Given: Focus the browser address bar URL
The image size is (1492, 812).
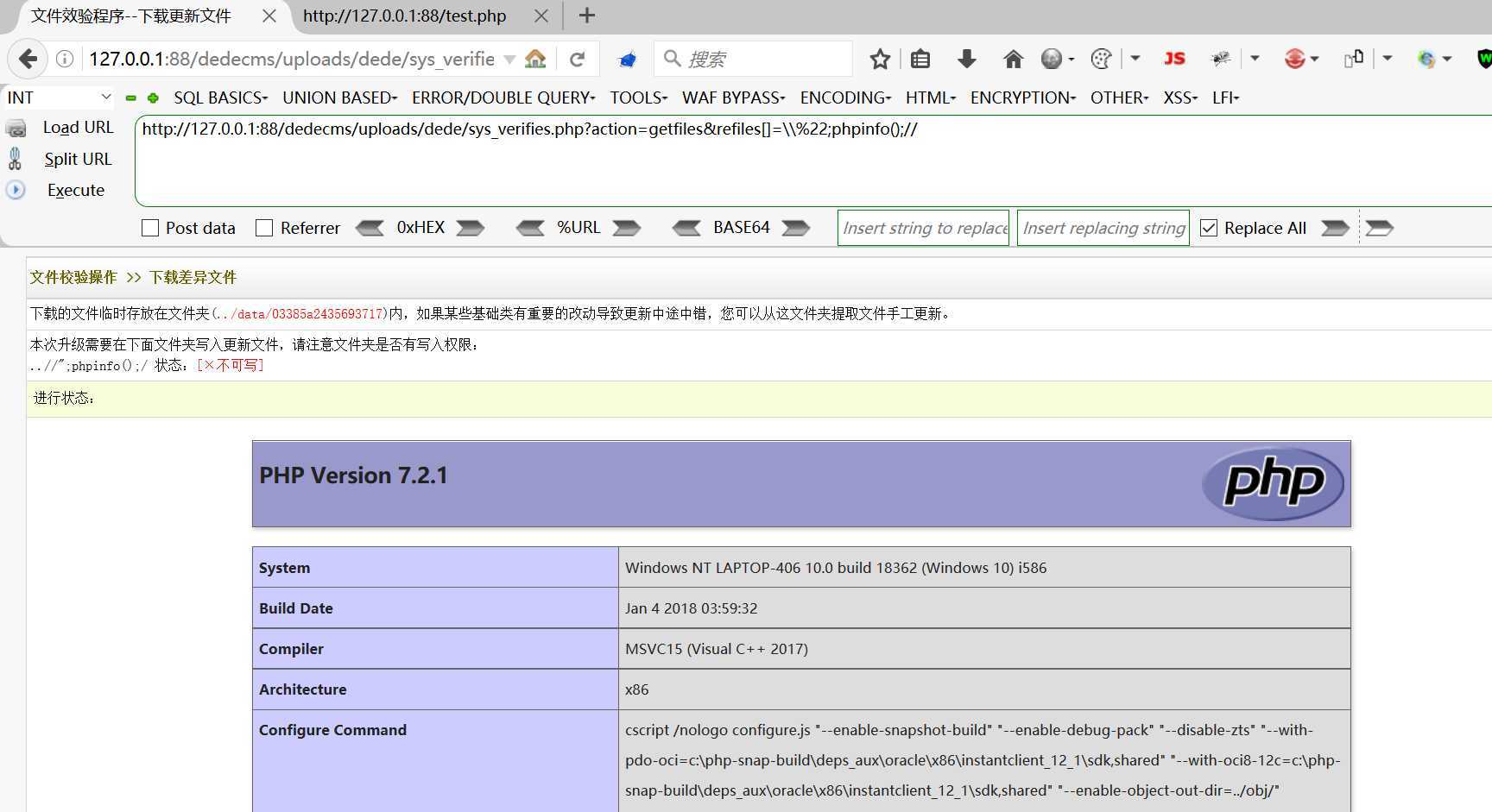Looking at the screenshot, I should click(x=292, y=59).
